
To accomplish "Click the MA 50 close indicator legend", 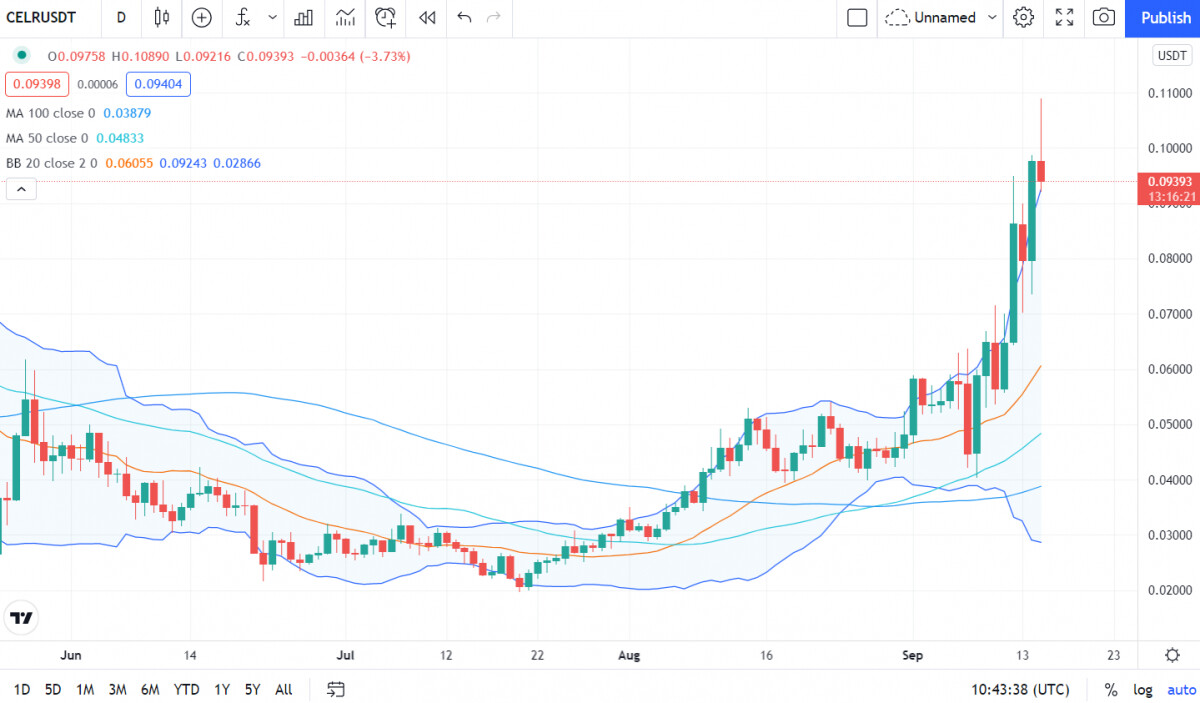I will (x=75, y=138).
